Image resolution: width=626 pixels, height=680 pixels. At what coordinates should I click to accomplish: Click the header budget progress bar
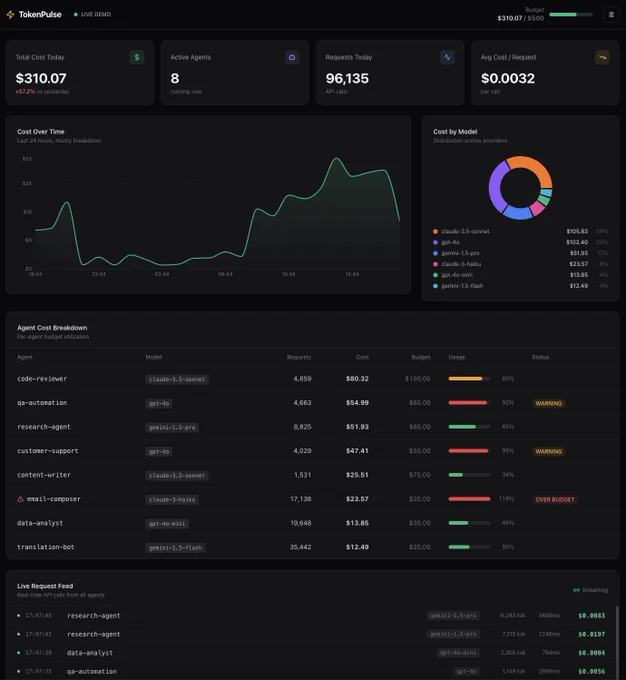coord(571,15)
